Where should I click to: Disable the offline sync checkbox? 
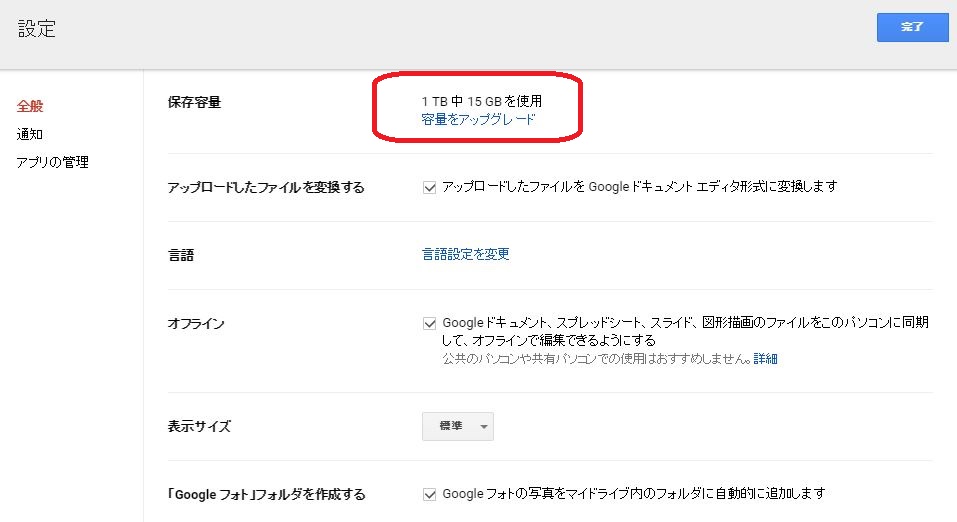430,323
